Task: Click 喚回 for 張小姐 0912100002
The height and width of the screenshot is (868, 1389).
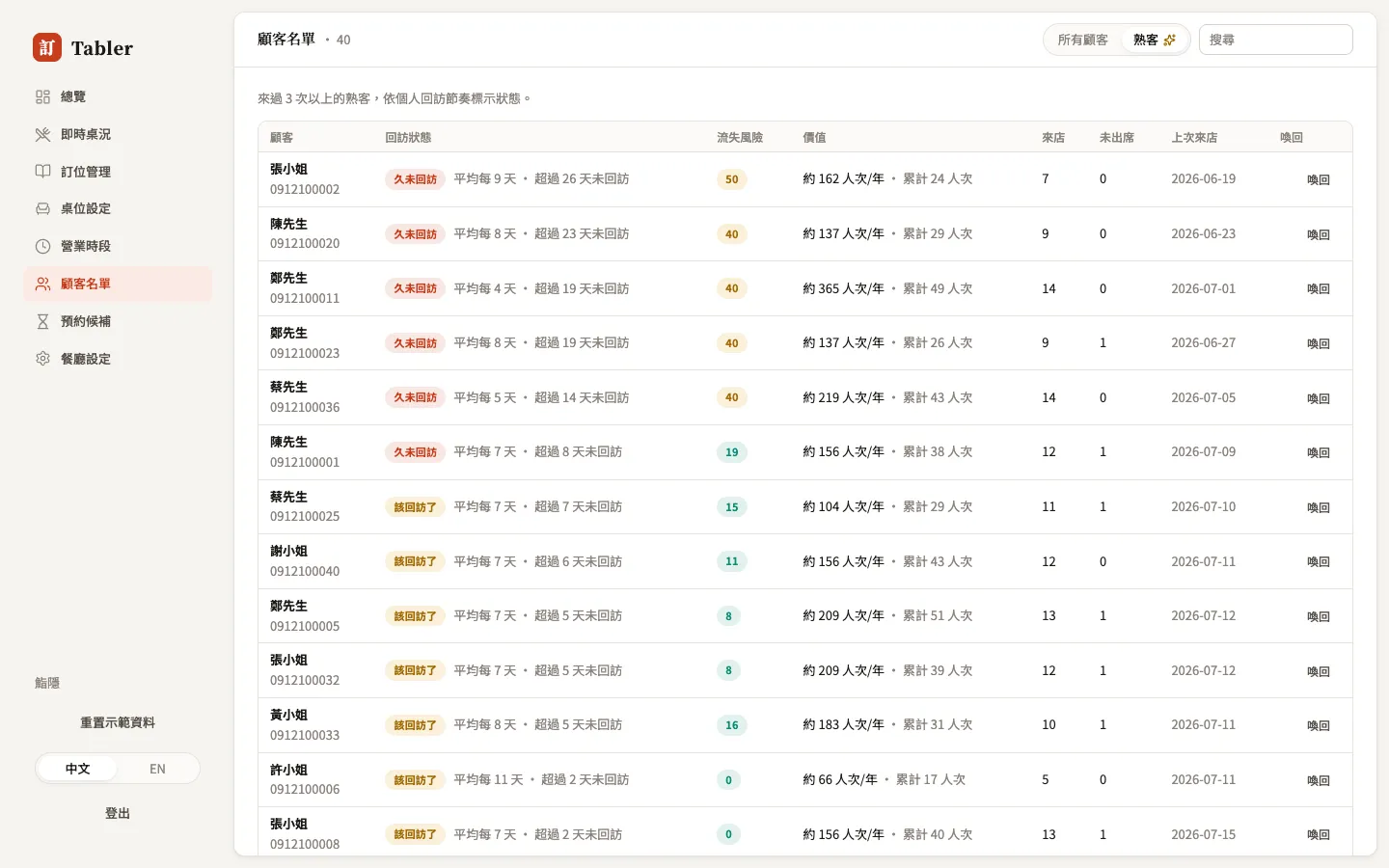Action: coord(1318,179)
